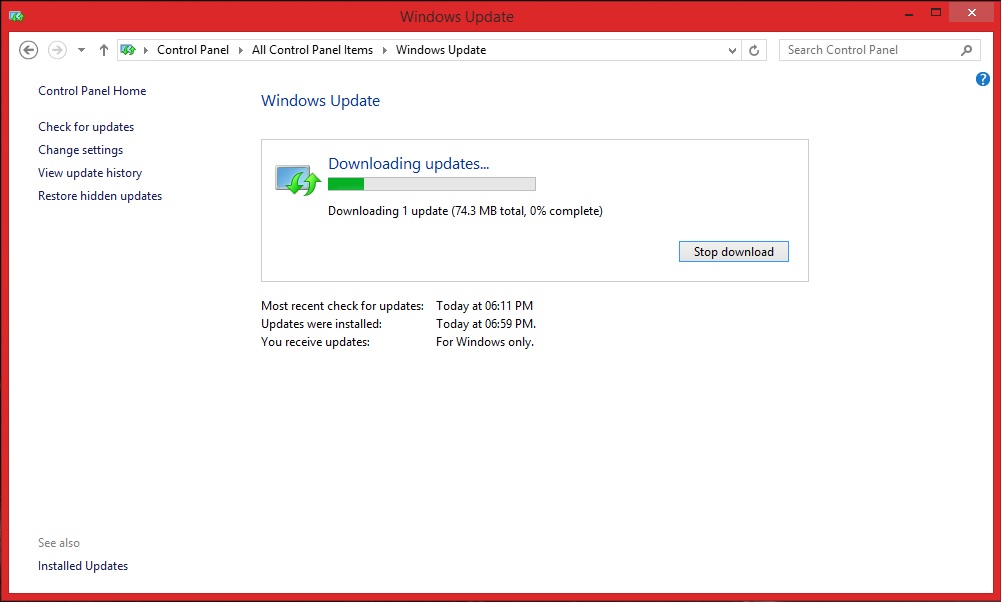Click the updates monitor icon with green arrows

coord(298,179)
